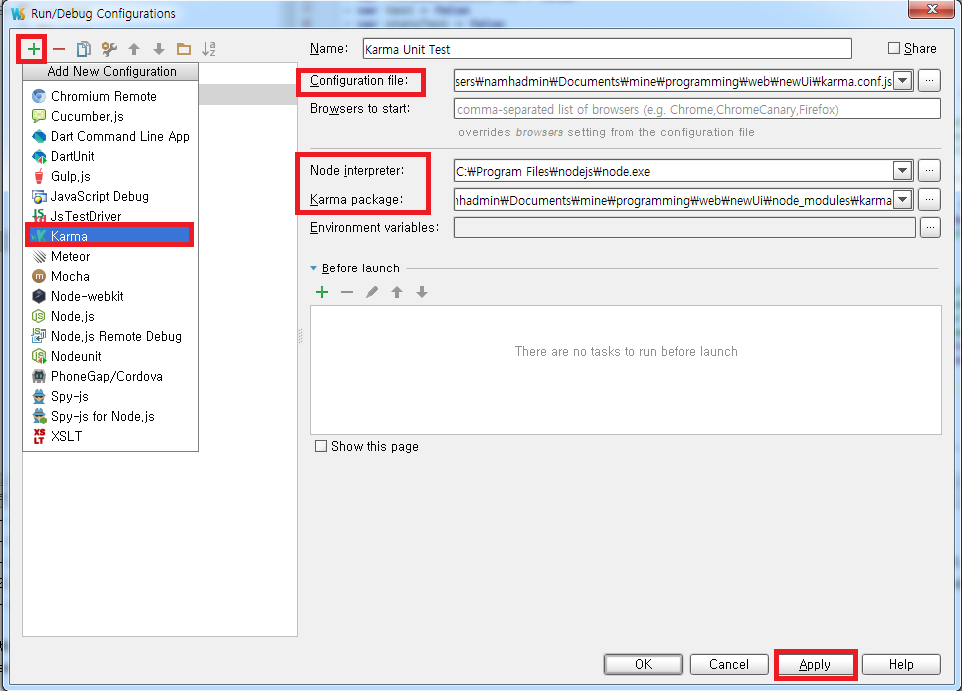
Task: Click the Sort Configurations icon
Action: pos(208,48)
